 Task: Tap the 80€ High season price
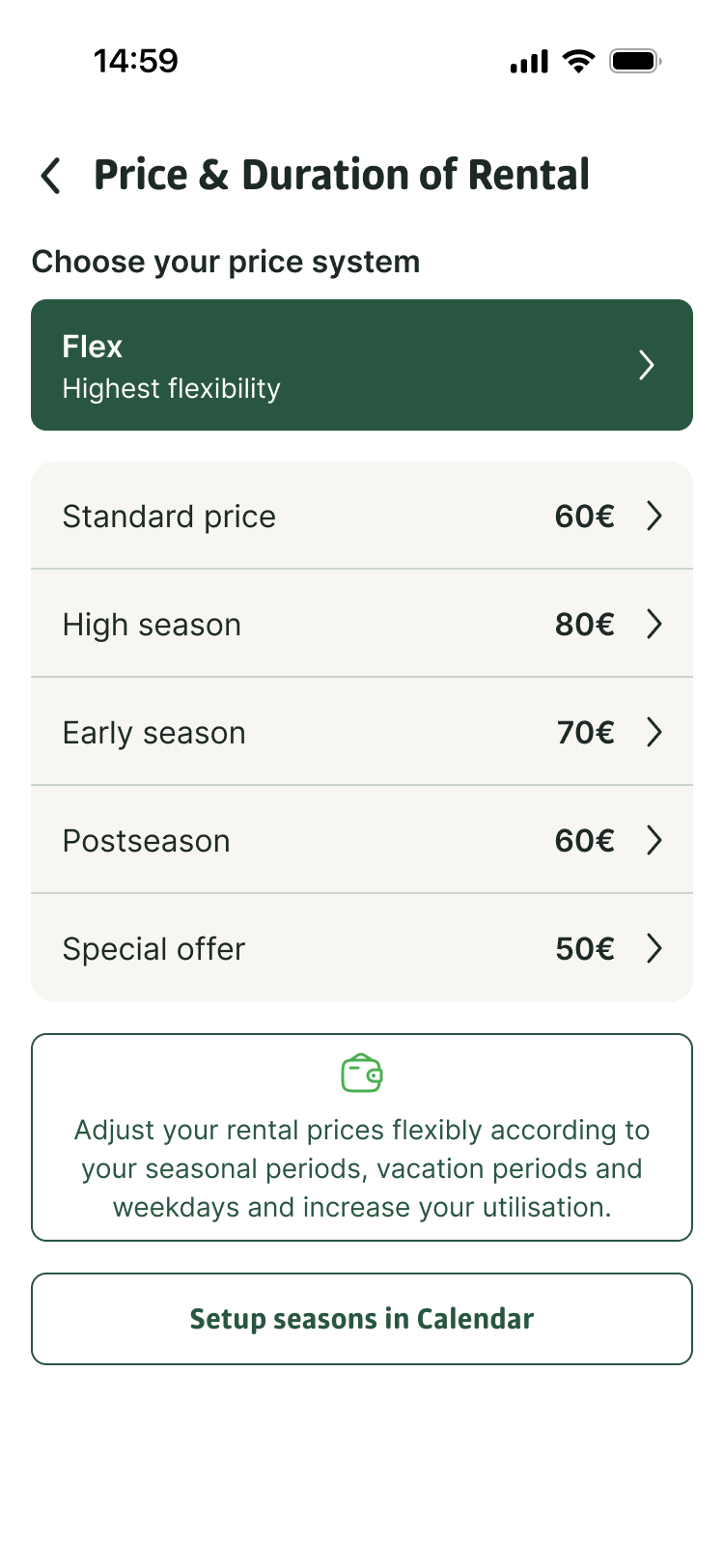[x=584, y=625]
